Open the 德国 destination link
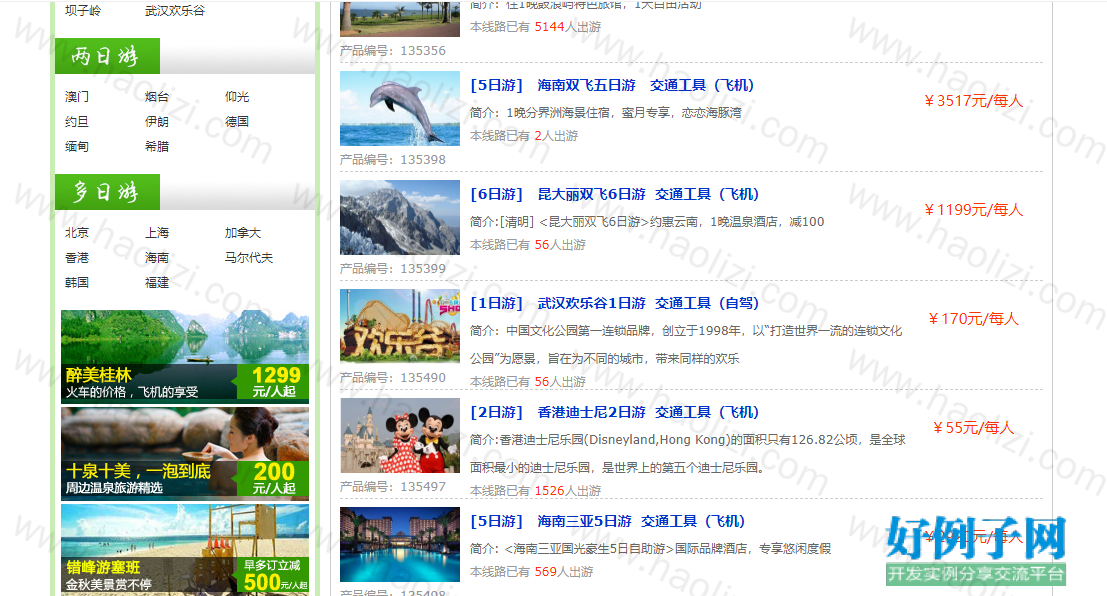1107x596 pixels. click(x=237, y=121)
